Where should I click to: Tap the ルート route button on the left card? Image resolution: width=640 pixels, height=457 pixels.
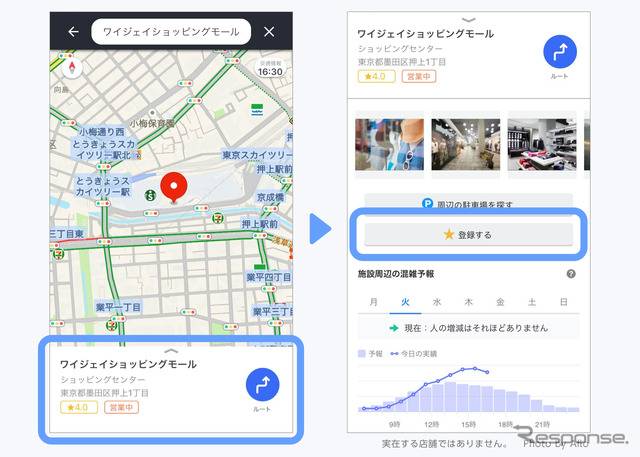262,385
